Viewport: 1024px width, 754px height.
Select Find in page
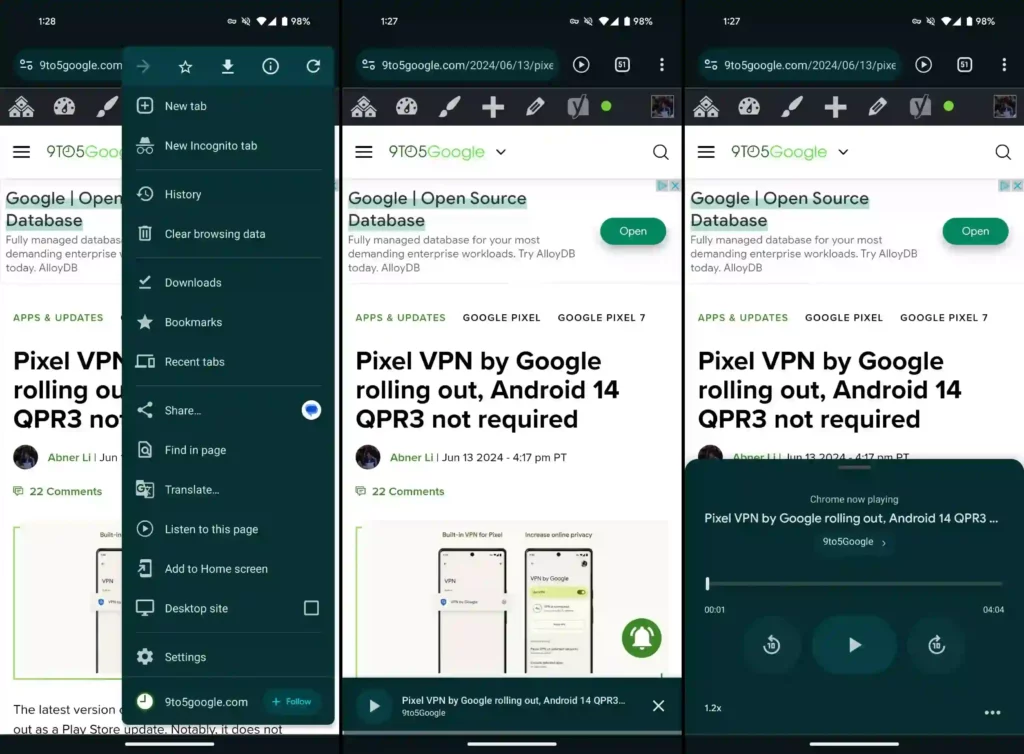(x=228, y=450)
